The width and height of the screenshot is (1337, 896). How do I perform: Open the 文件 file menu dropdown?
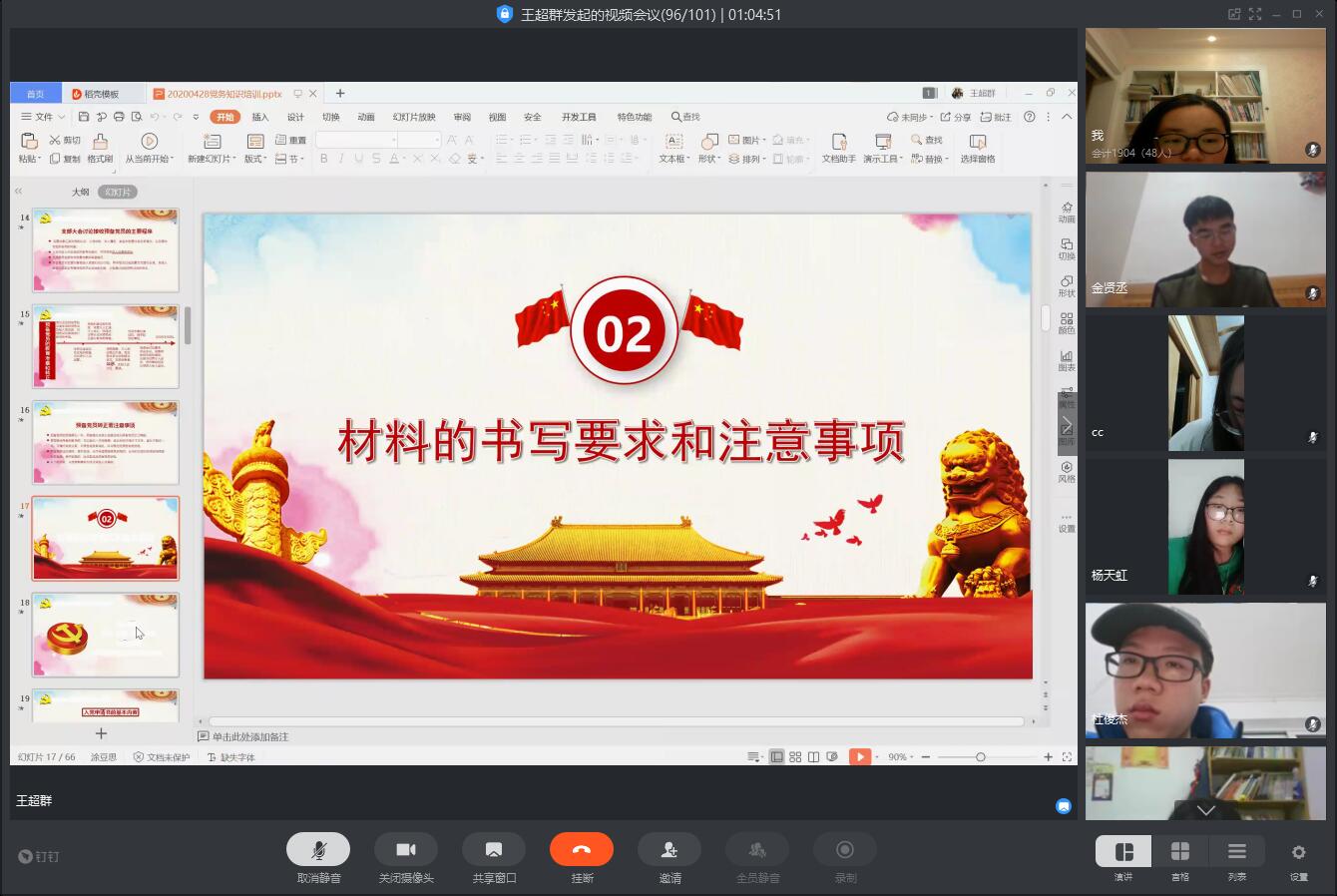(x=43, y=117)
